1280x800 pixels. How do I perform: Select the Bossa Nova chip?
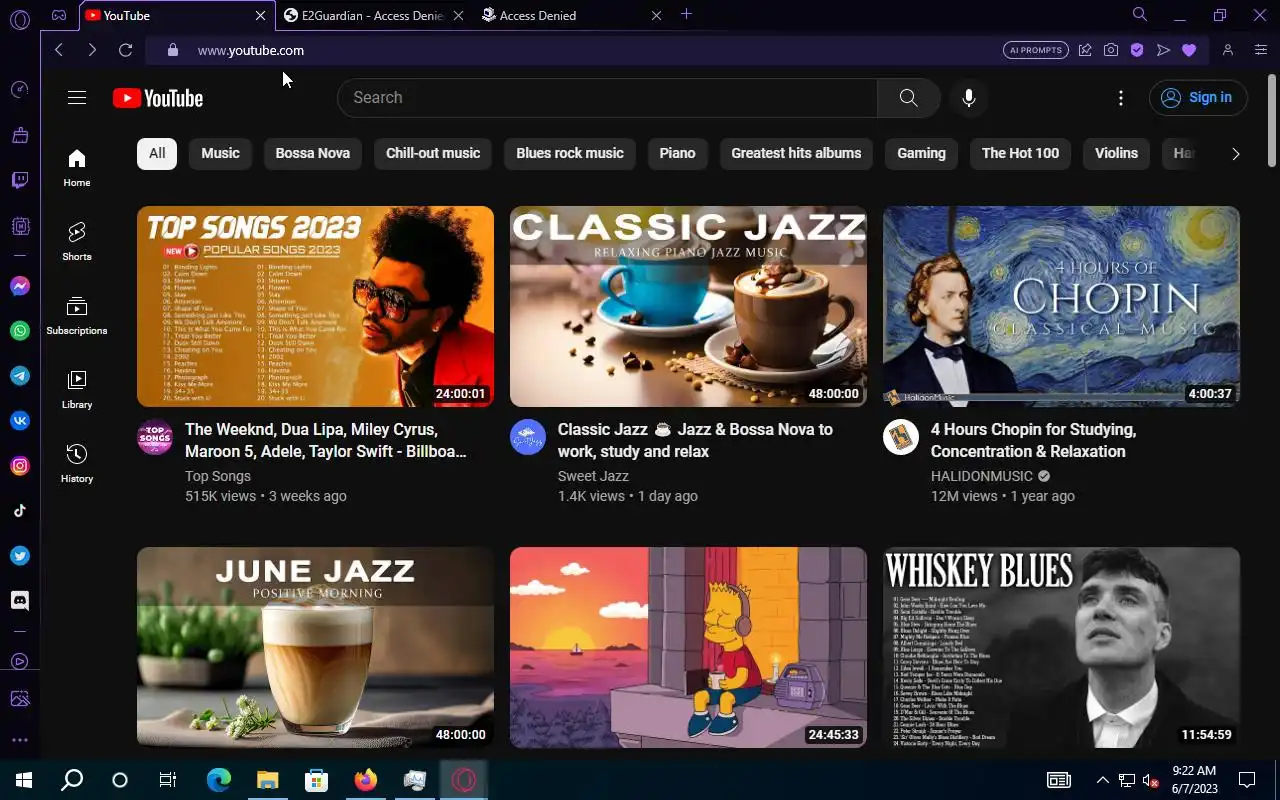click(x=313, y=153)
